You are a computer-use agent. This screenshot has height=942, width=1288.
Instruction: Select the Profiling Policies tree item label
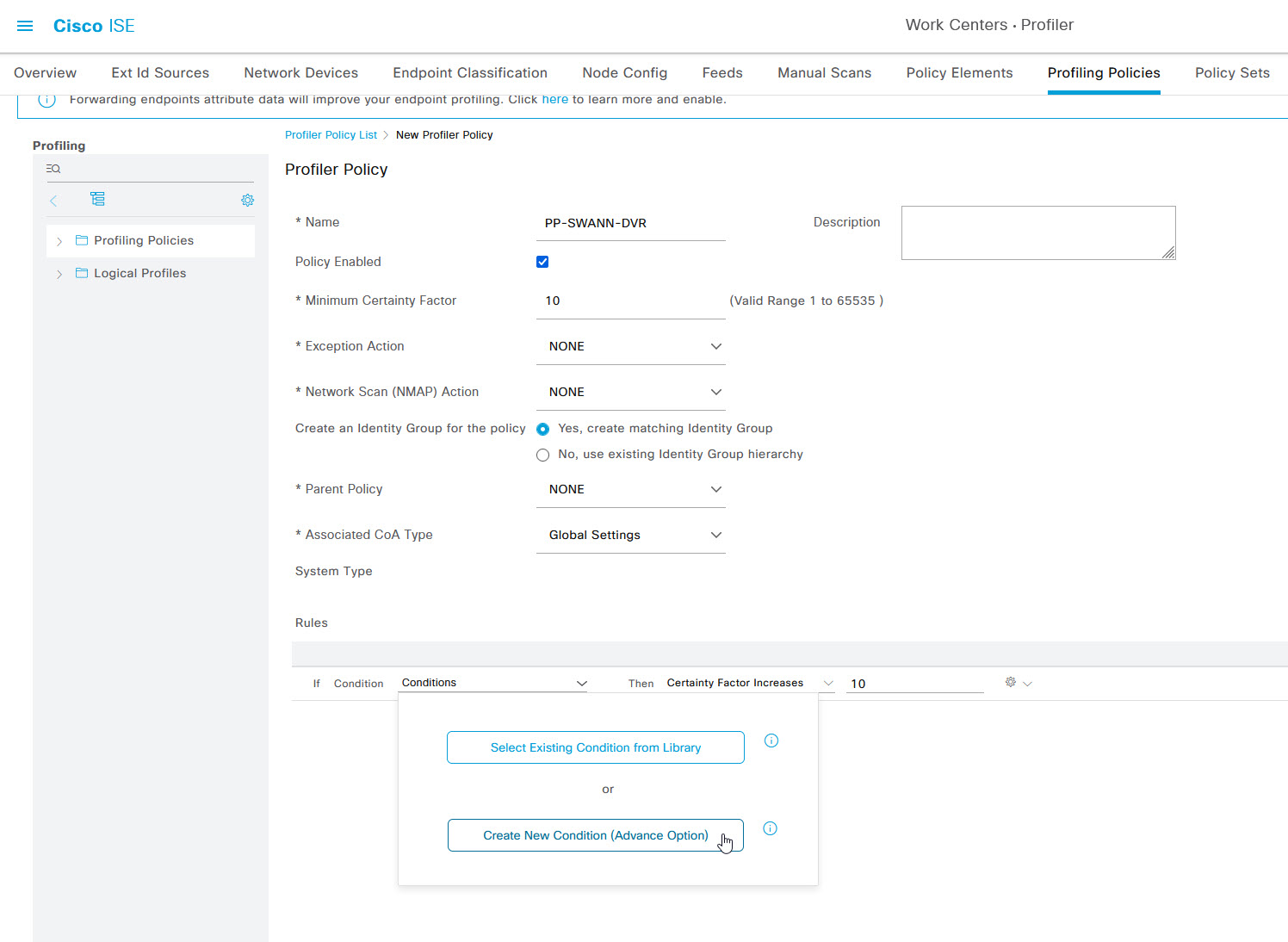pyautogui.click(x=144, y=240)
